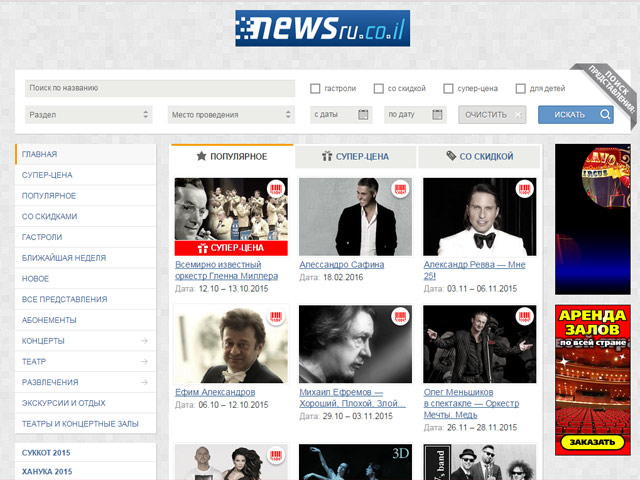Screen dimensions: 640x480
Task: Click the 'по дату' date field
Action: (x=415, y=115)
